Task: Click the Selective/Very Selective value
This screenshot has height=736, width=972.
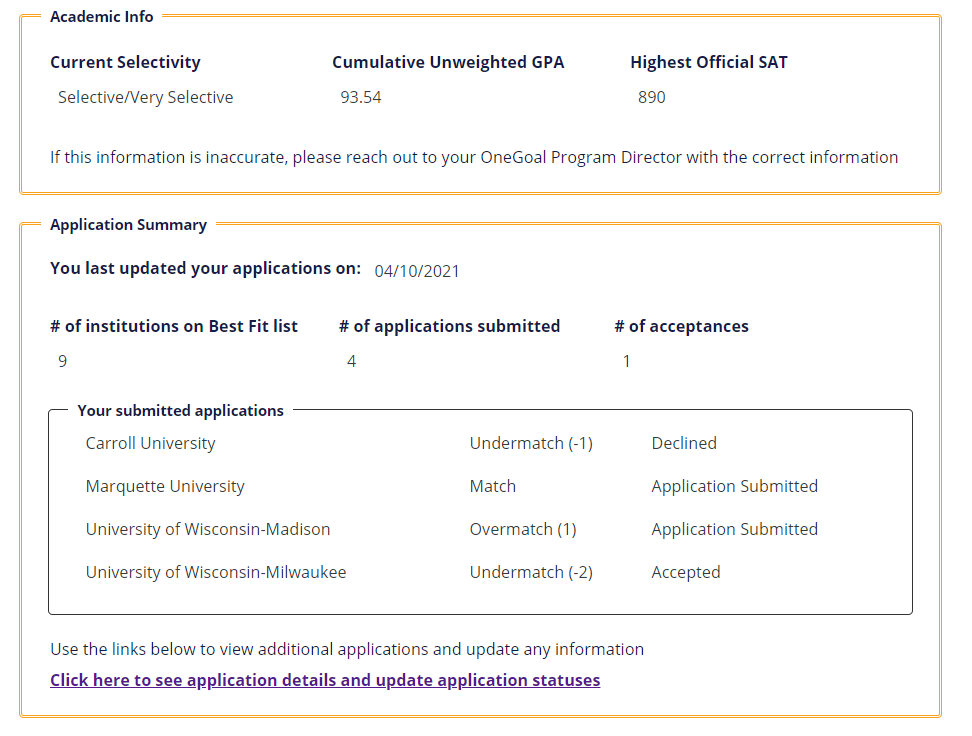Action: tap(146, 97)
